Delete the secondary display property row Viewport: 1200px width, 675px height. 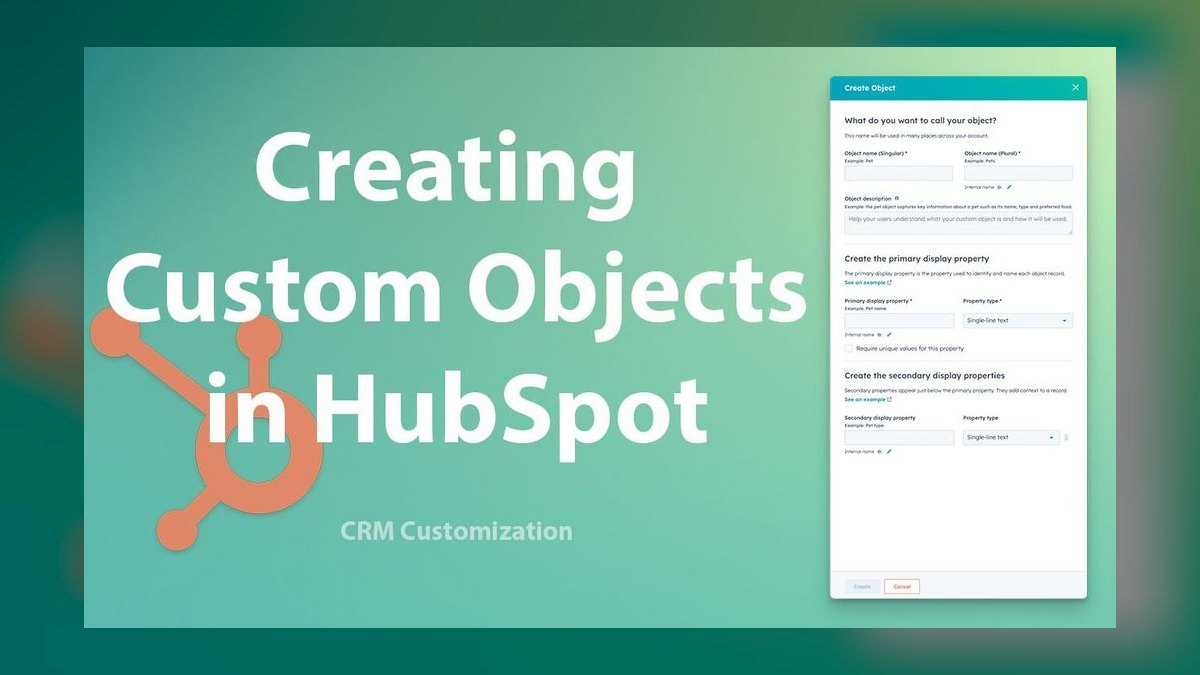pyautogui.click(x=1066, y=437)
